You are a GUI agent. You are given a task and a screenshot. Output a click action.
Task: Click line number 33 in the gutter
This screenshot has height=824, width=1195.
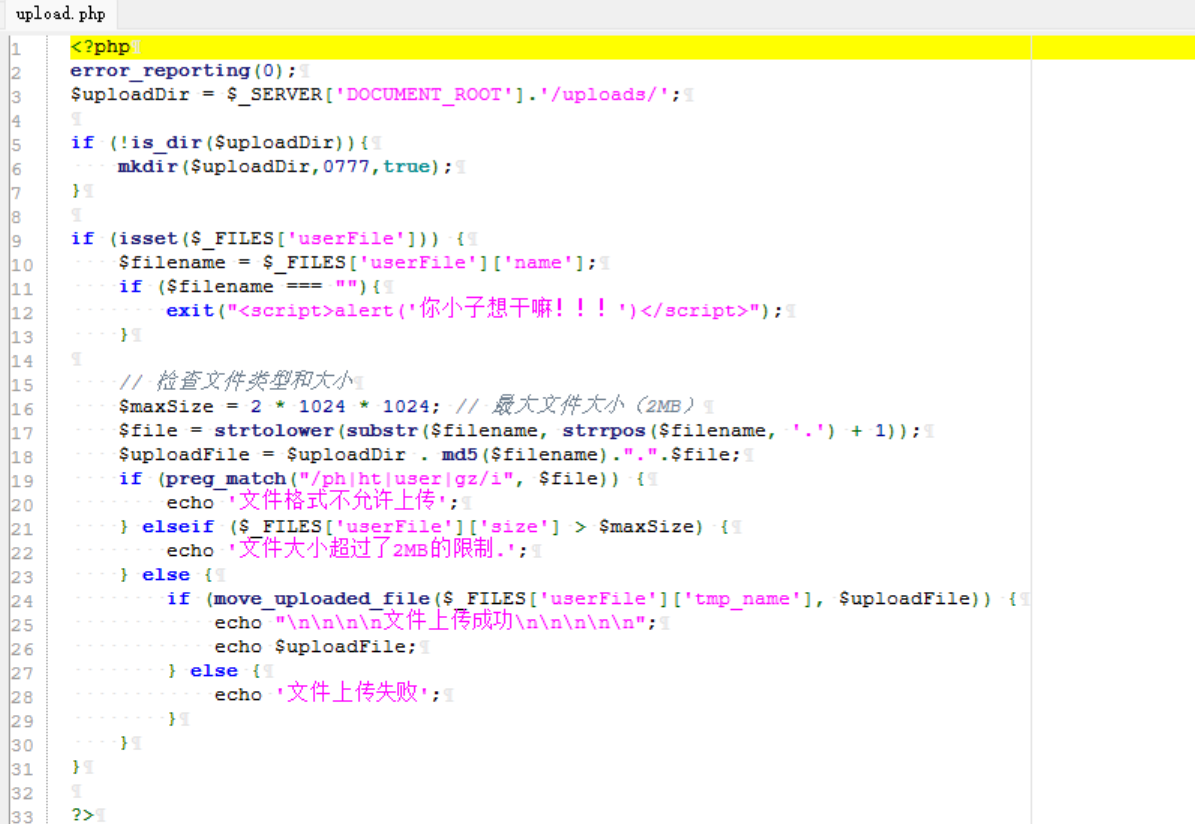pyautogui.click(x=22, y=816)
